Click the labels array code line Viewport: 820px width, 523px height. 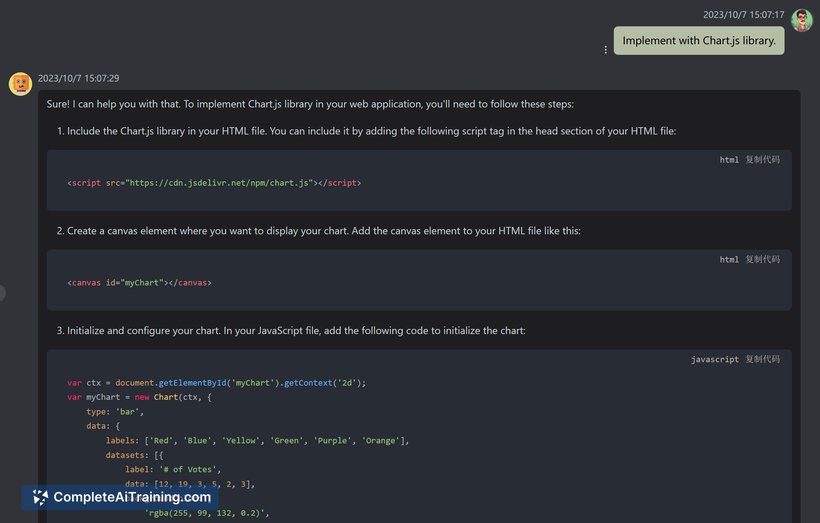pyautogui.click(x=257, y=441)
